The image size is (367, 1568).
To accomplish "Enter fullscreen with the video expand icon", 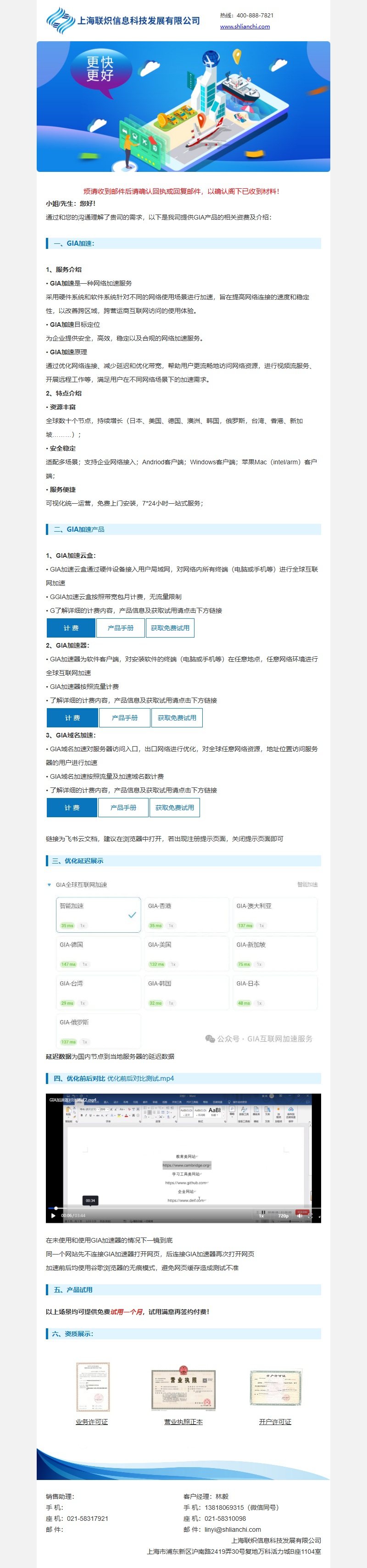I will coord(310,1216).
